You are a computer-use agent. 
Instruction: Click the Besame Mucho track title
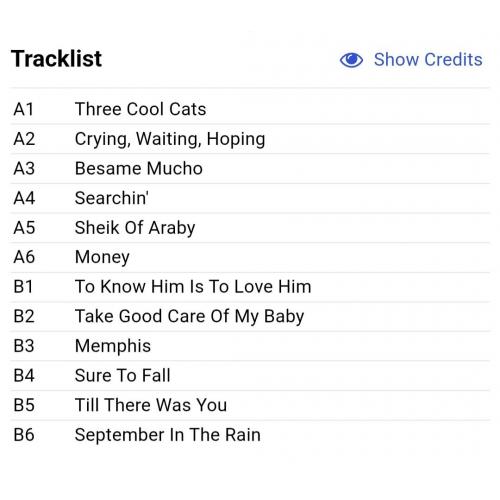pyautogui.click(x=139, y=168)
